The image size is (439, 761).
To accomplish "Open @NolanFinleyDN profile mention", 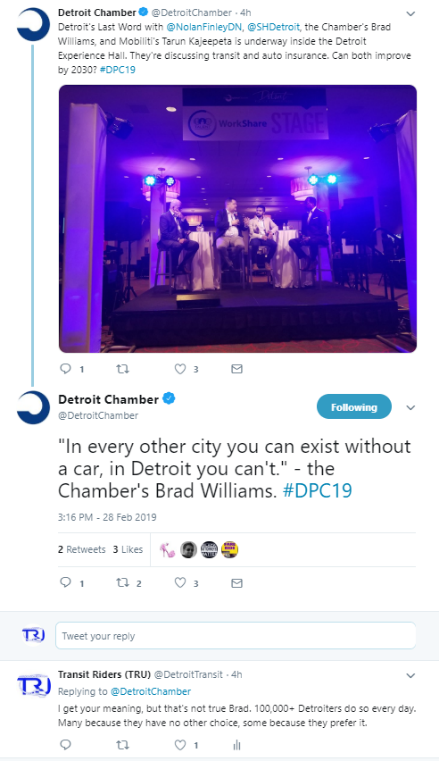I will click(205, 27).
